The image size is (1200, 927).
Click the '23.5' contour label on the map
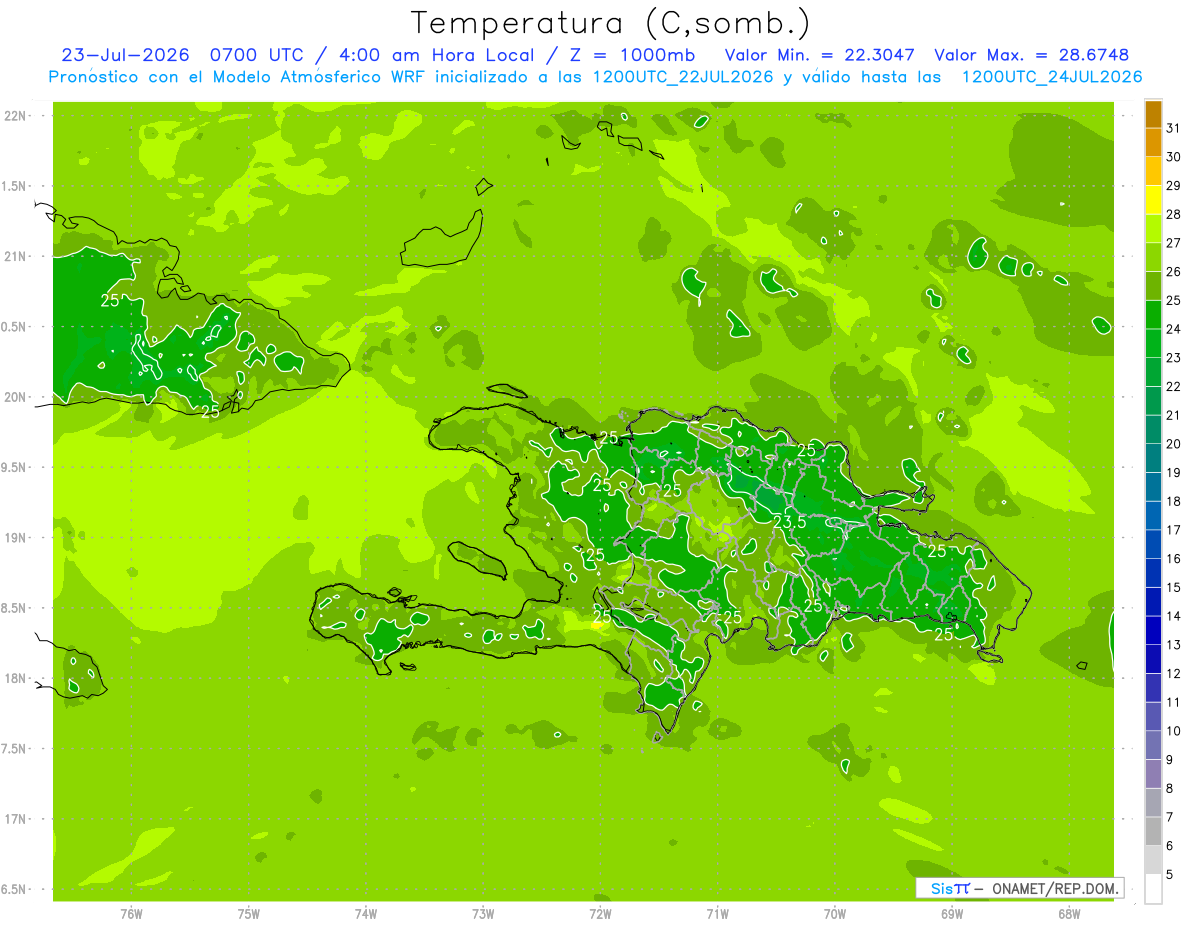pyautogui.click(x=790, y=522)
